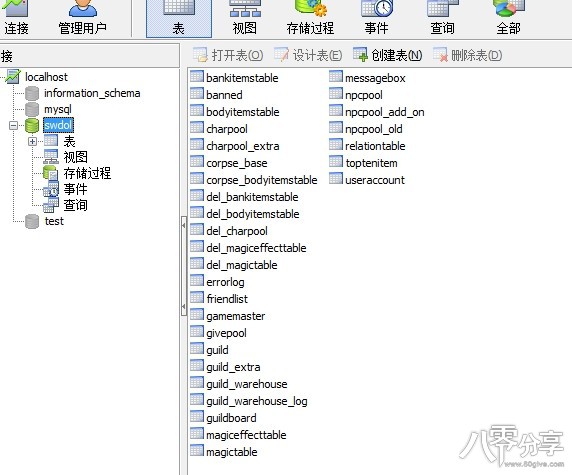
Task: Select the information_schema database
Action: [92, 93]
